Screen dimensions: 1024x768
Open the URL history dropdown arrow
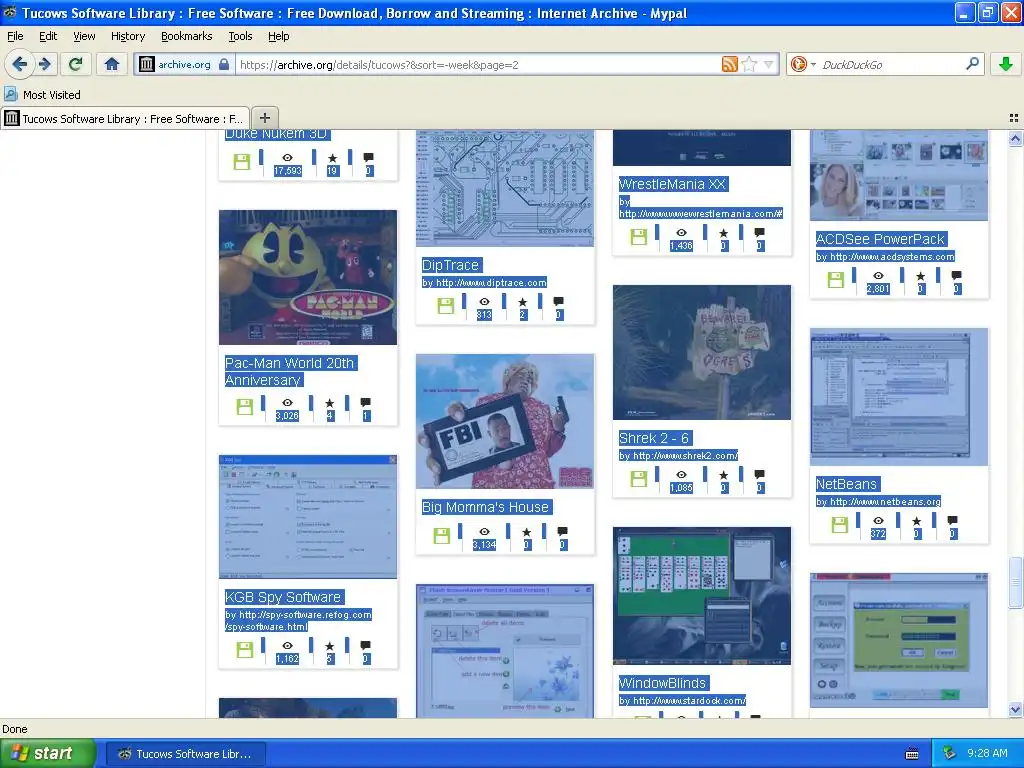click(x=769, y=64)
